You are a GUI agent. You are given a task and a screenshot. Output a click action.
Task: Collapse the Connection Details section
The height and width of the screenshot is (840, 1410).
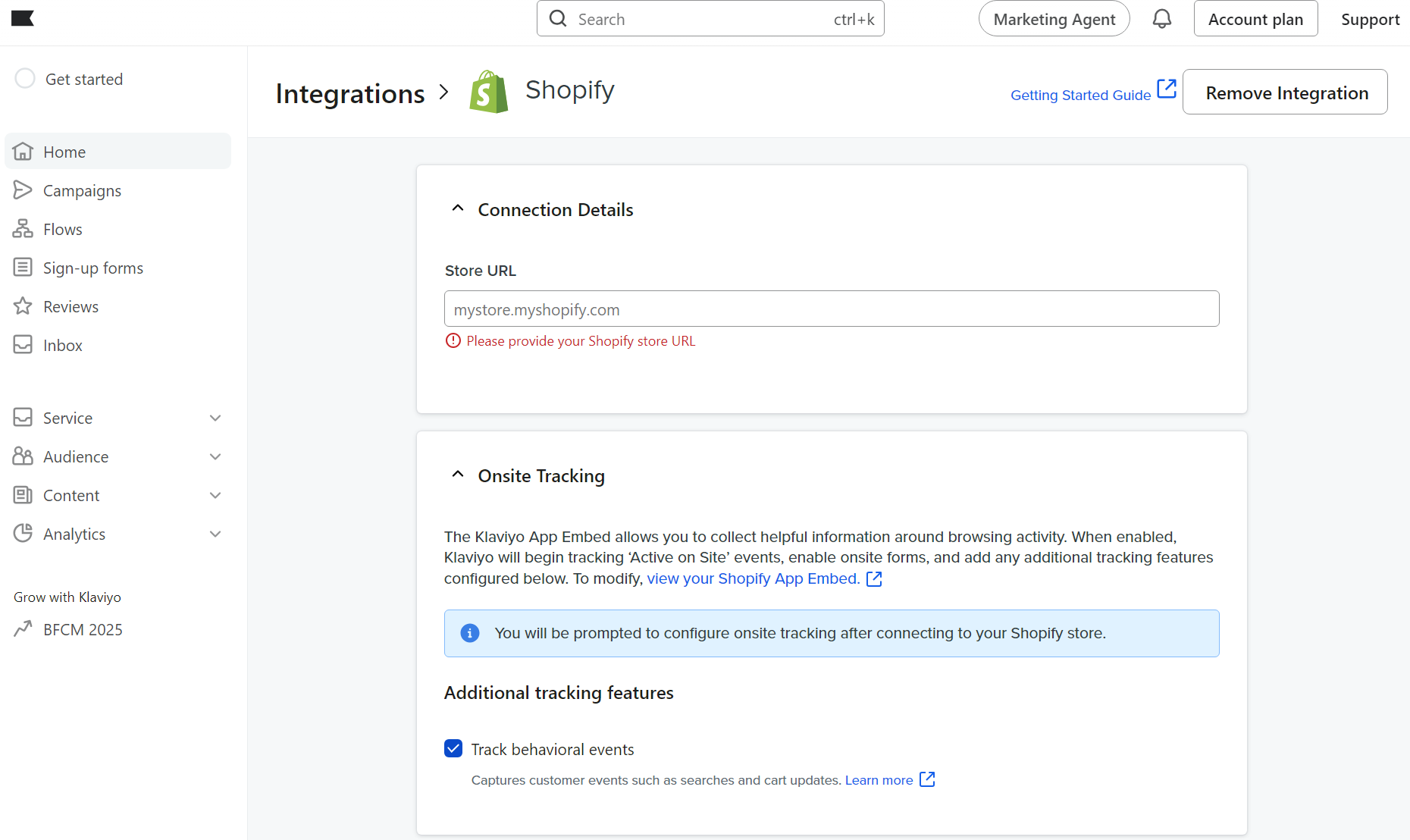pyautogui.click(x=457, y=208)
